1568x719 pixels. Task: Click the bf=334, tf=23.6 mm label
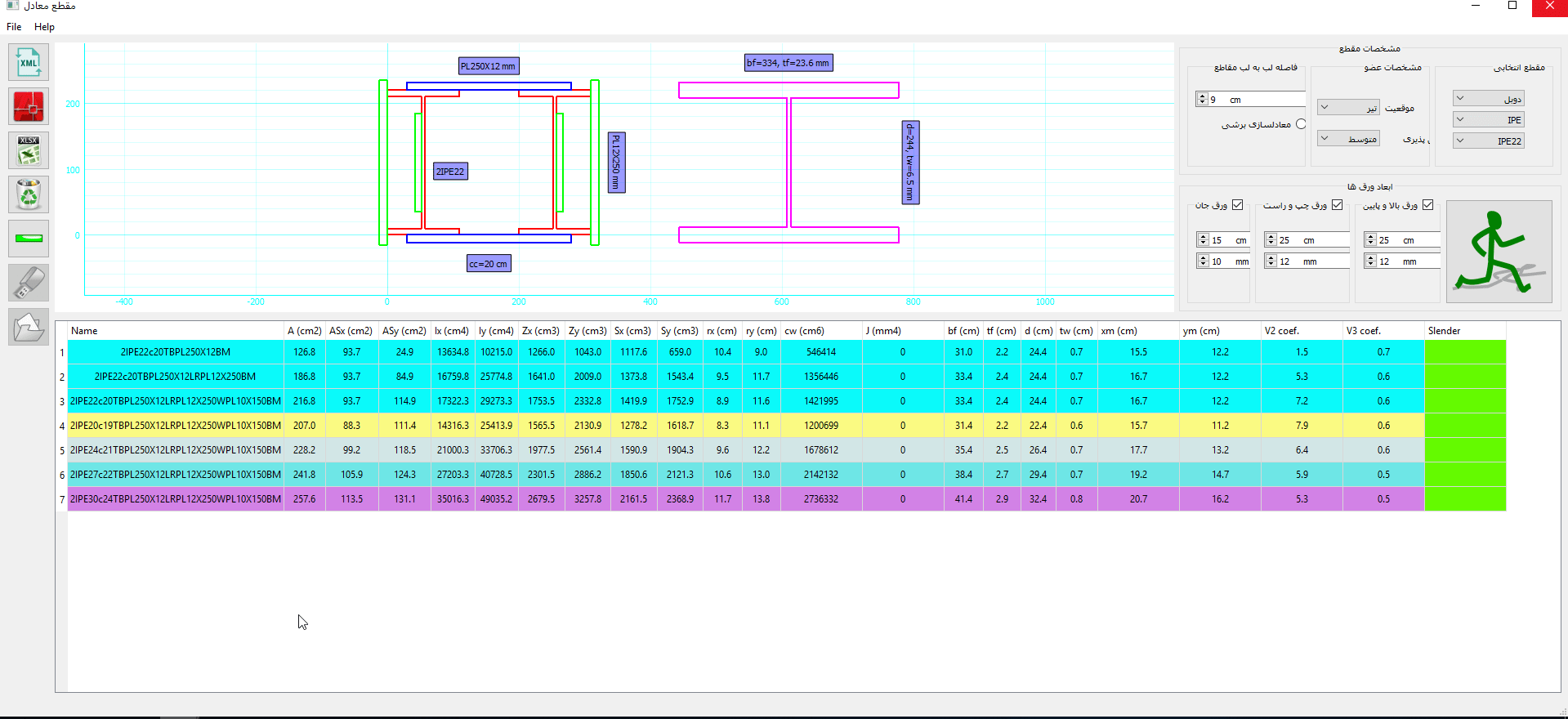[x=788, y=63]
